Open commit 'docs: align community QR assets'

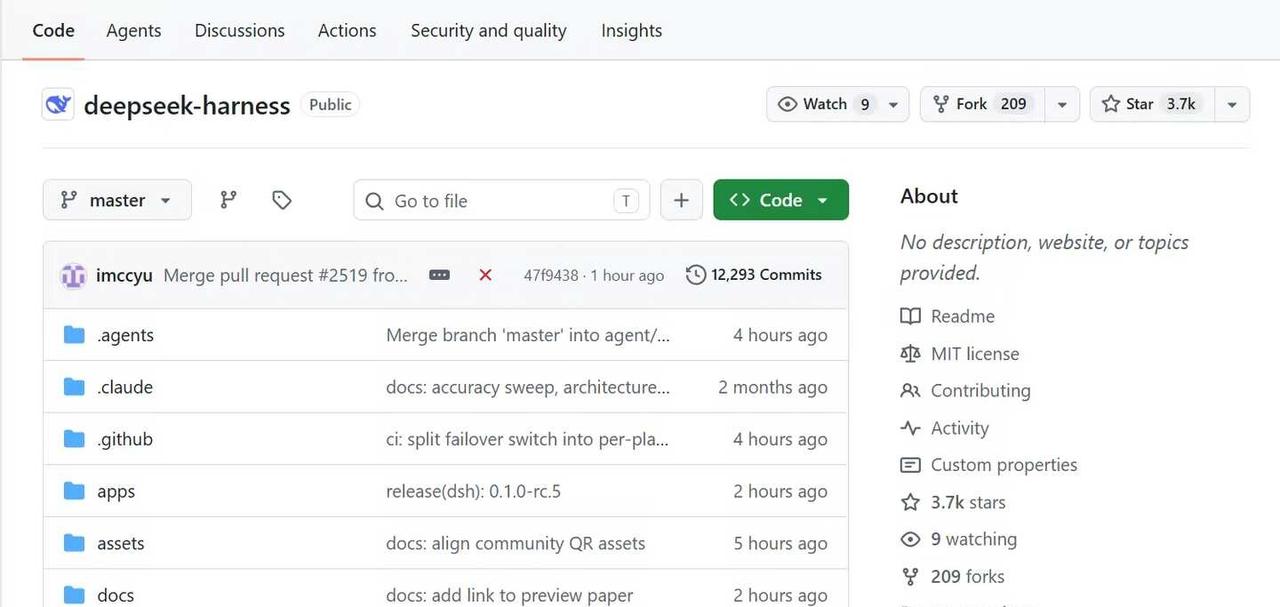(515, 543)
